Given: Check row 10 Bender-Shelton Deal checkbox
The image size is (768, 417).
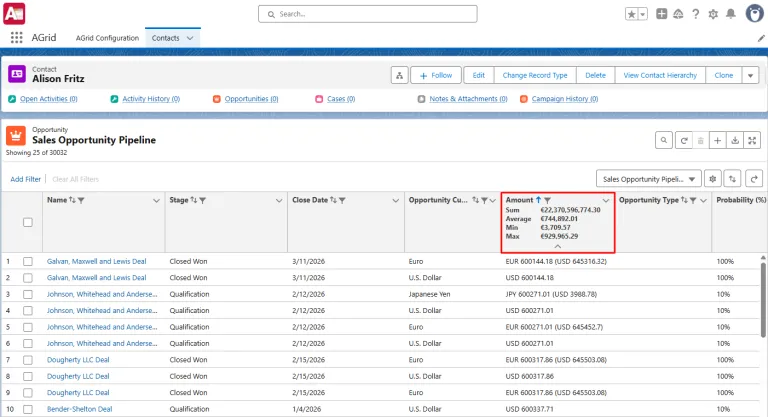Looking at the screenshot, I should (28, 409).
